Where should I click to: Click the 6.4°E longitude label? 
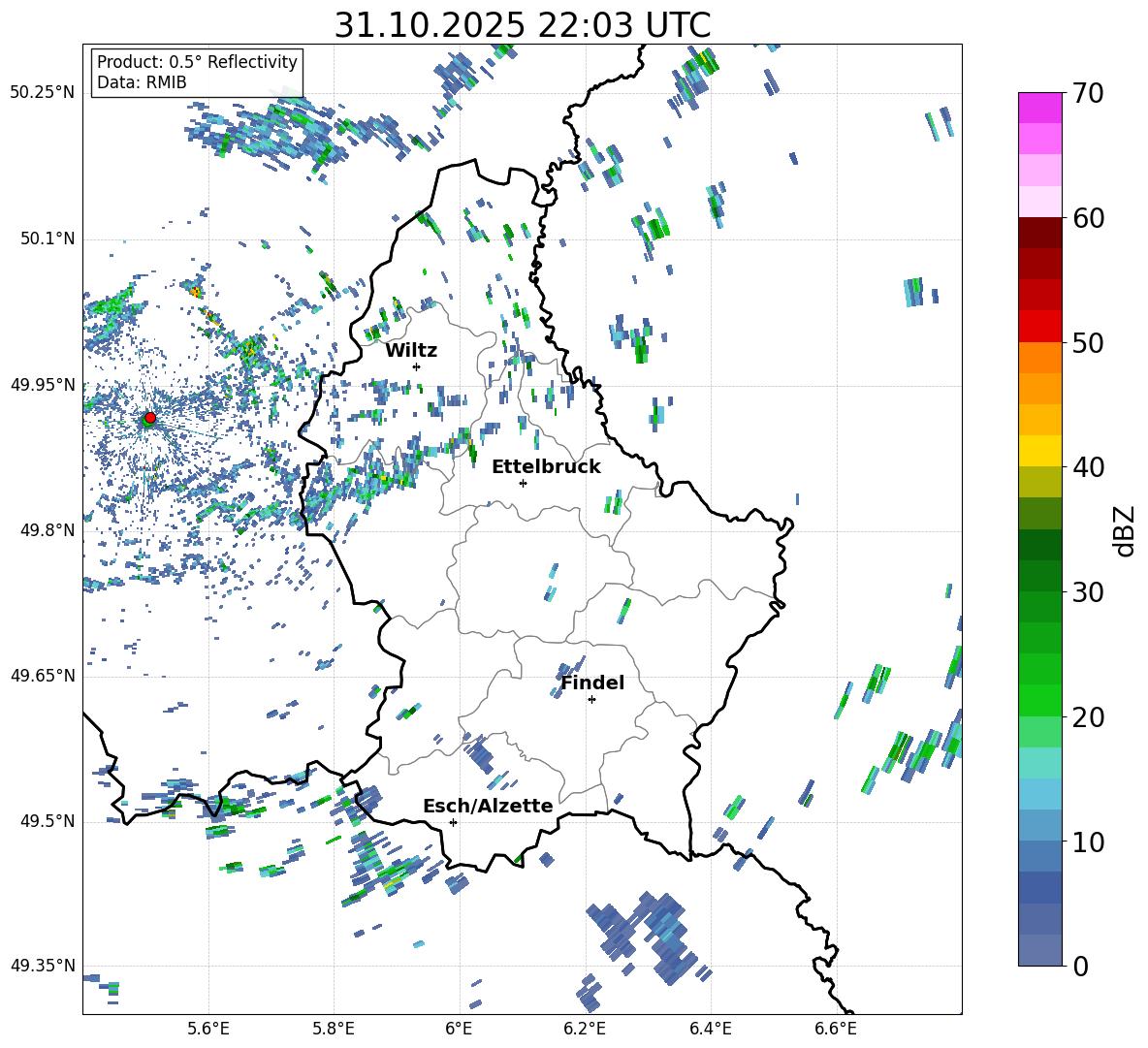(x=710, y=1029)
